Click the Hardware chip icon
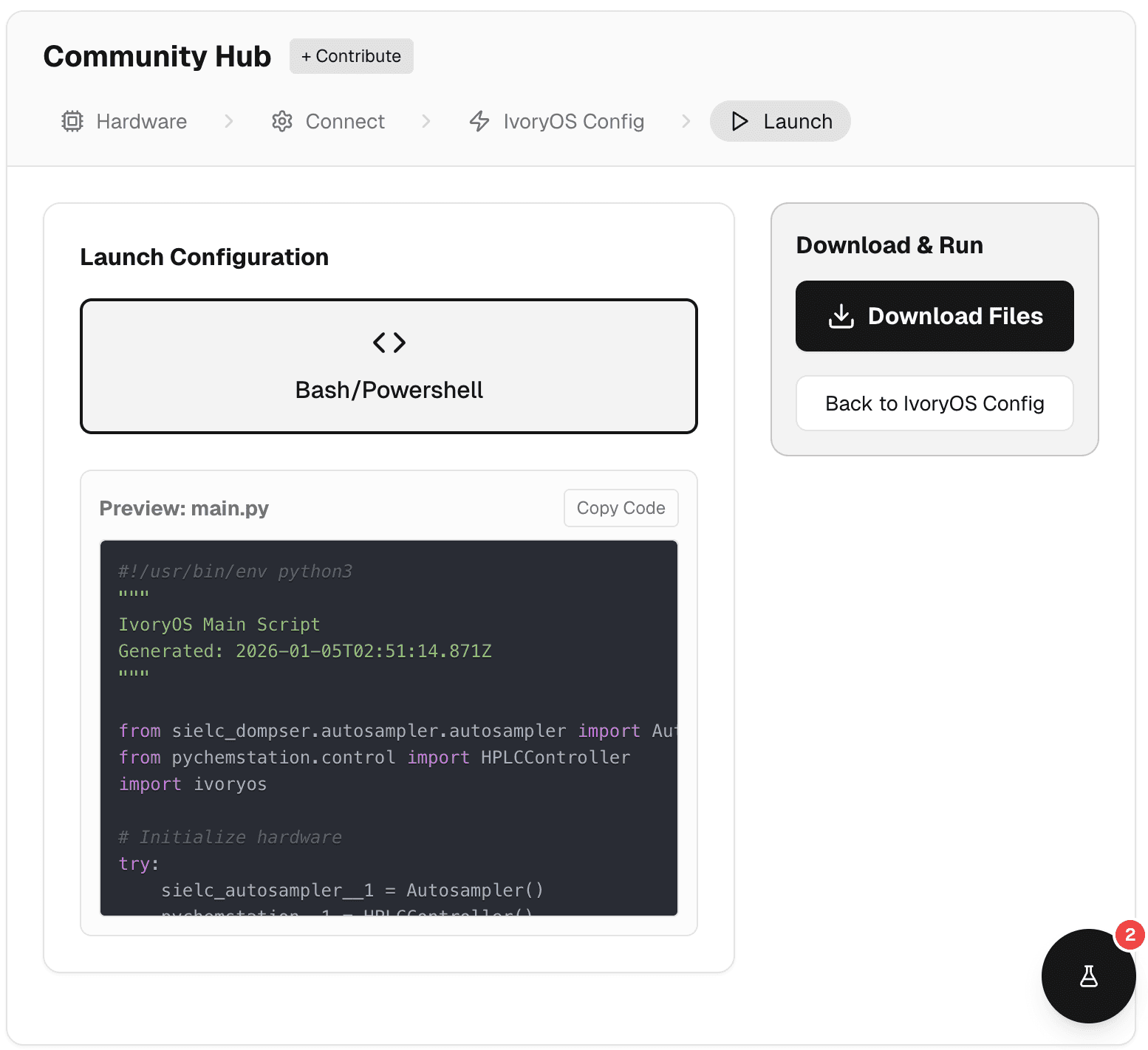 pyautogui.click(x=72, y=121)
